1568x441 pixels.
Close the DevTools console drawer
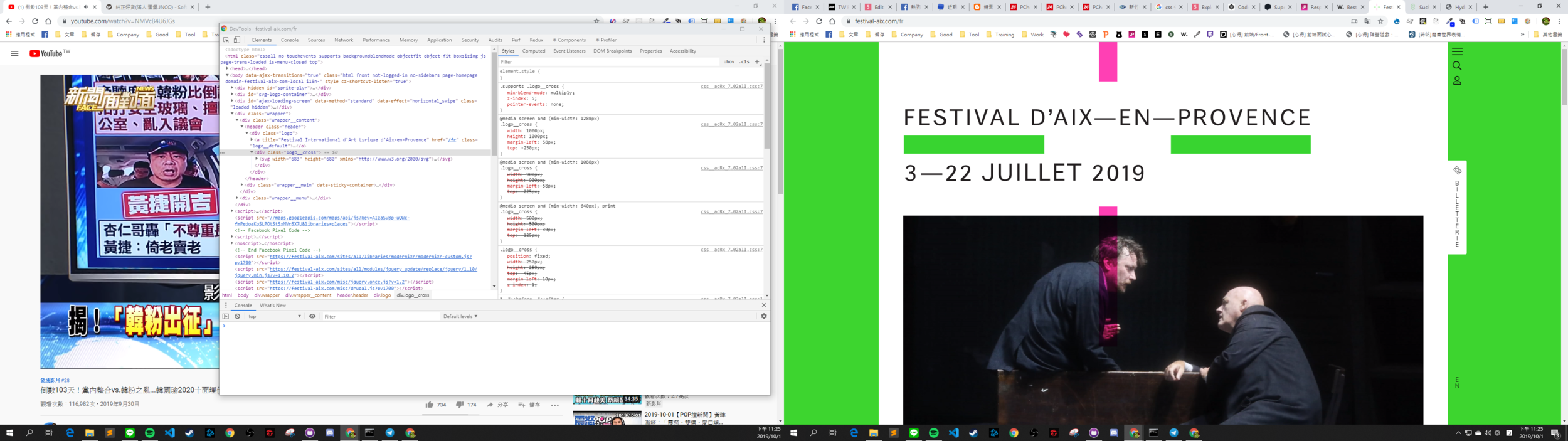[764, 305]
